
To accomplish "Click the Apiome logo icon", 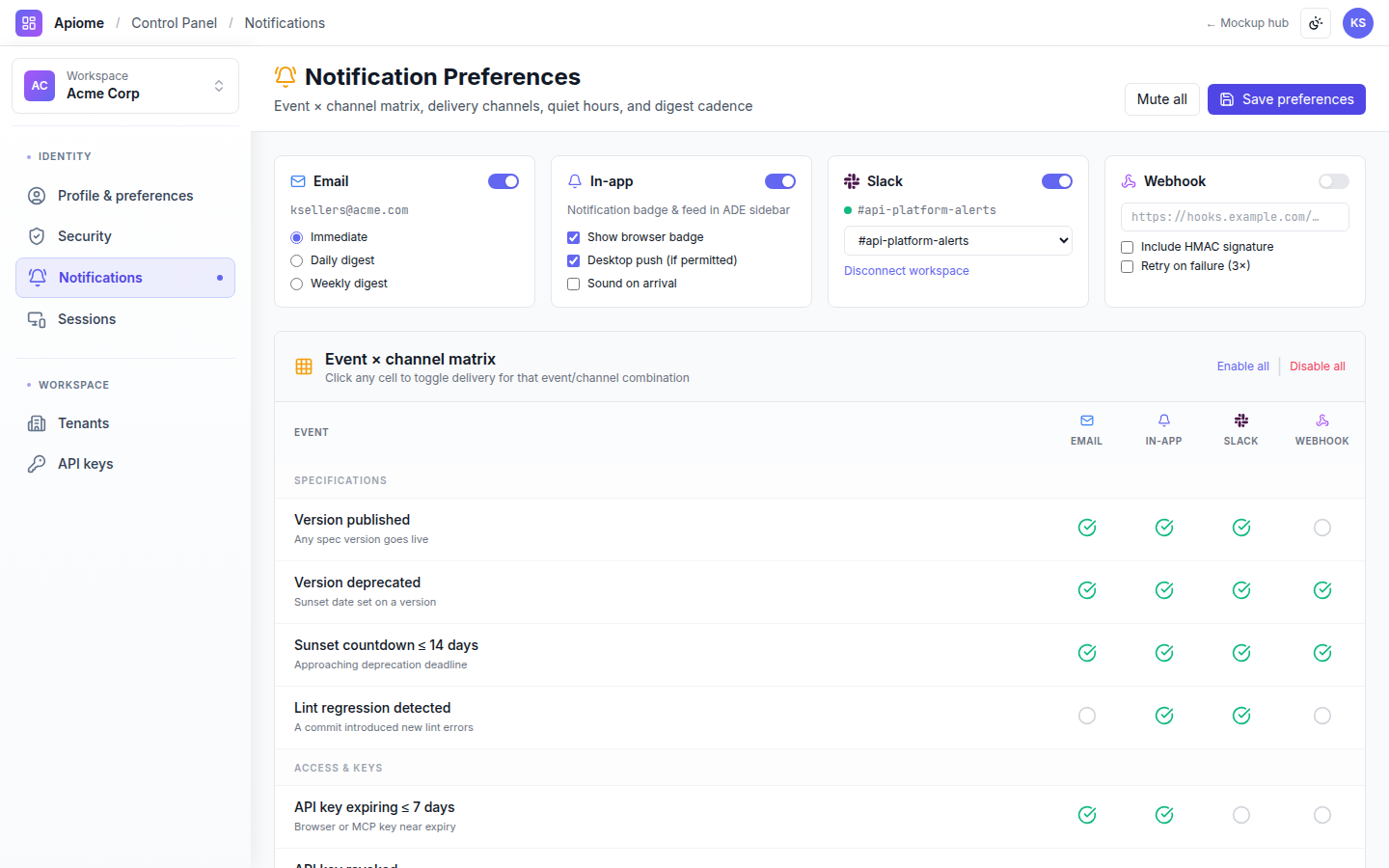I will (x=29, y=23).
